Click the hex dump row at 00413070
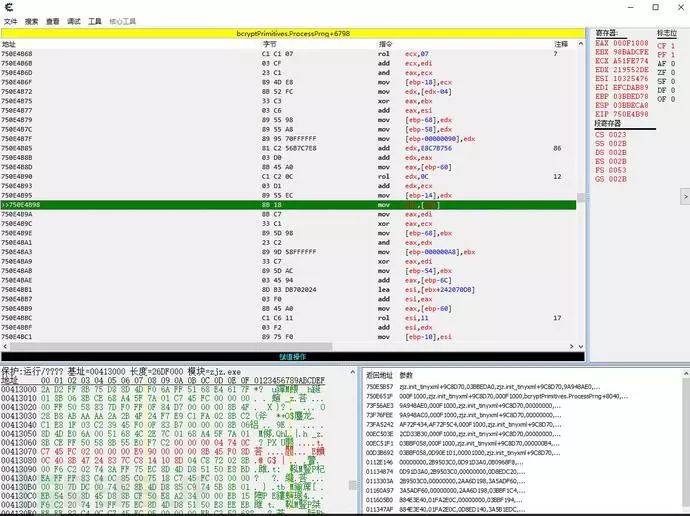The width and height of the screenshot is (690, 516). point(163,451)
